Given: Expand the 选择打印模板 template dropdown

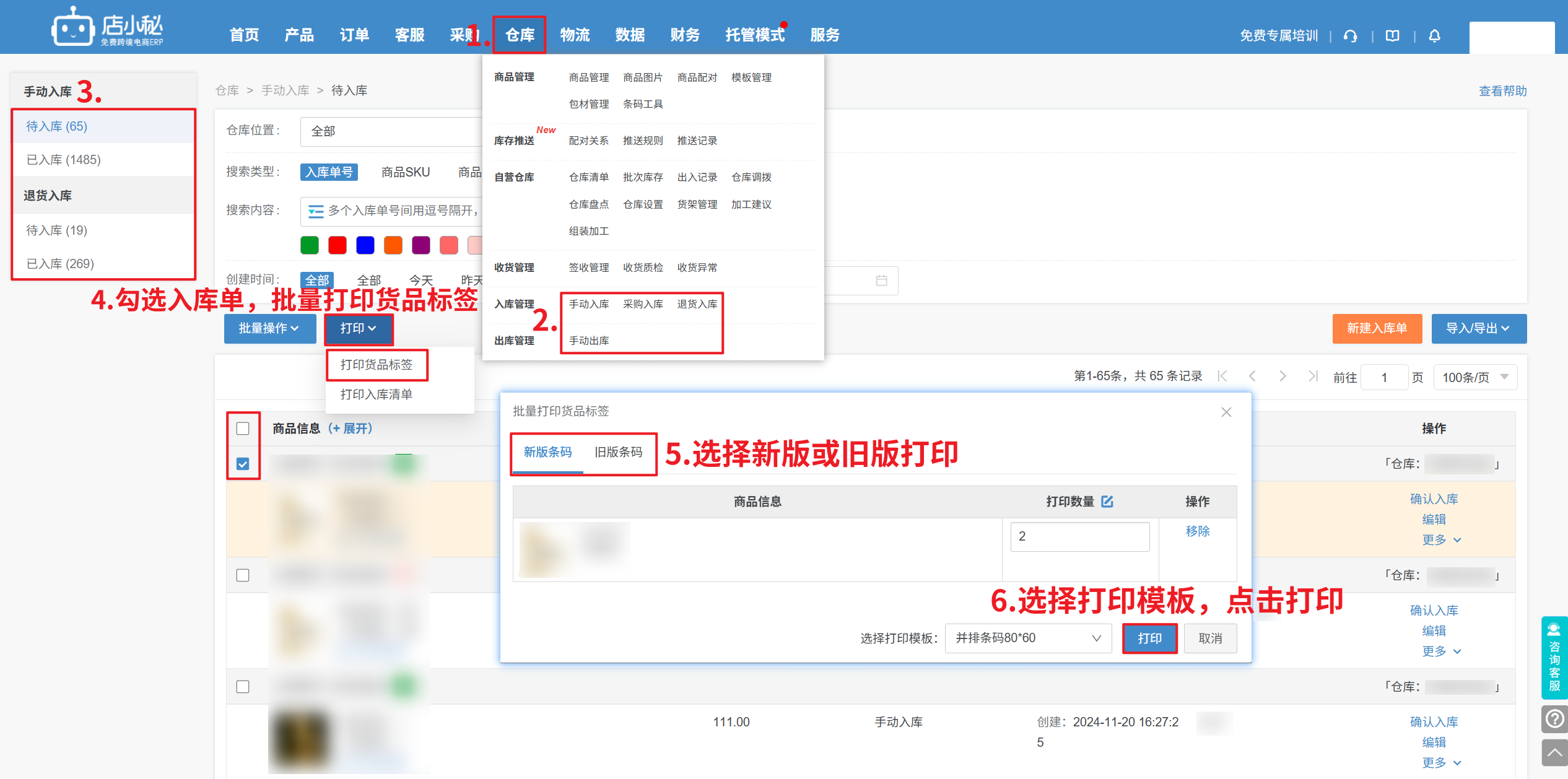Looking at the screenshot, I should click(1028, 638).
